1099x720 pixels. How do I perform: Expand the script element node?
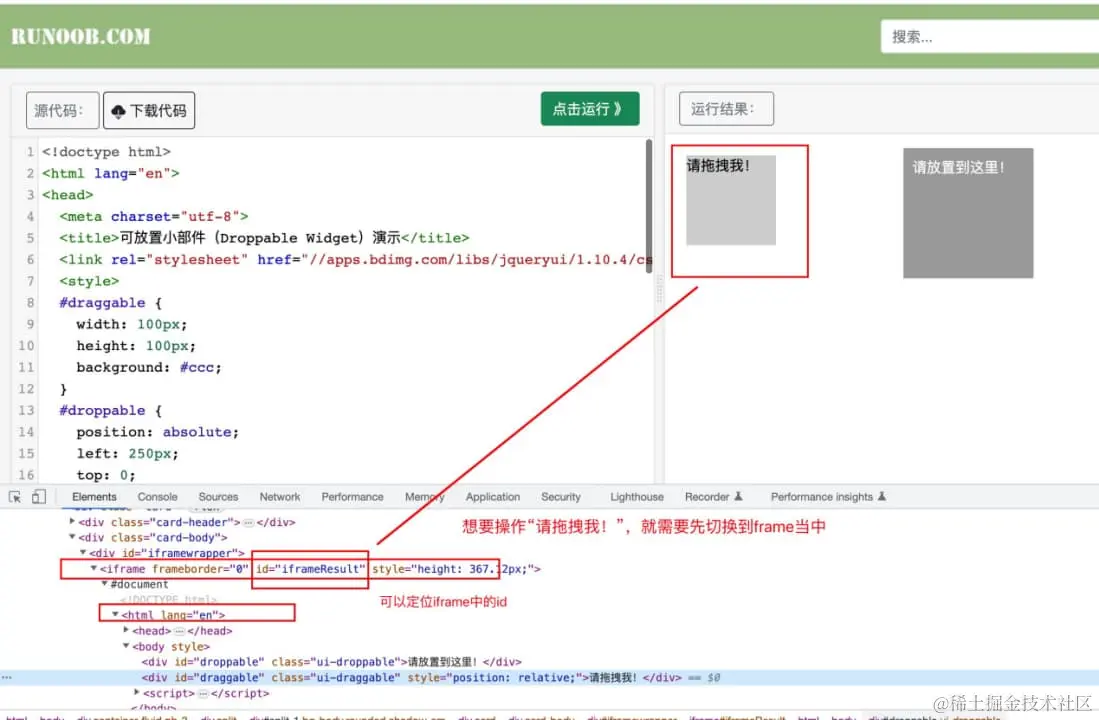(137, 693)
